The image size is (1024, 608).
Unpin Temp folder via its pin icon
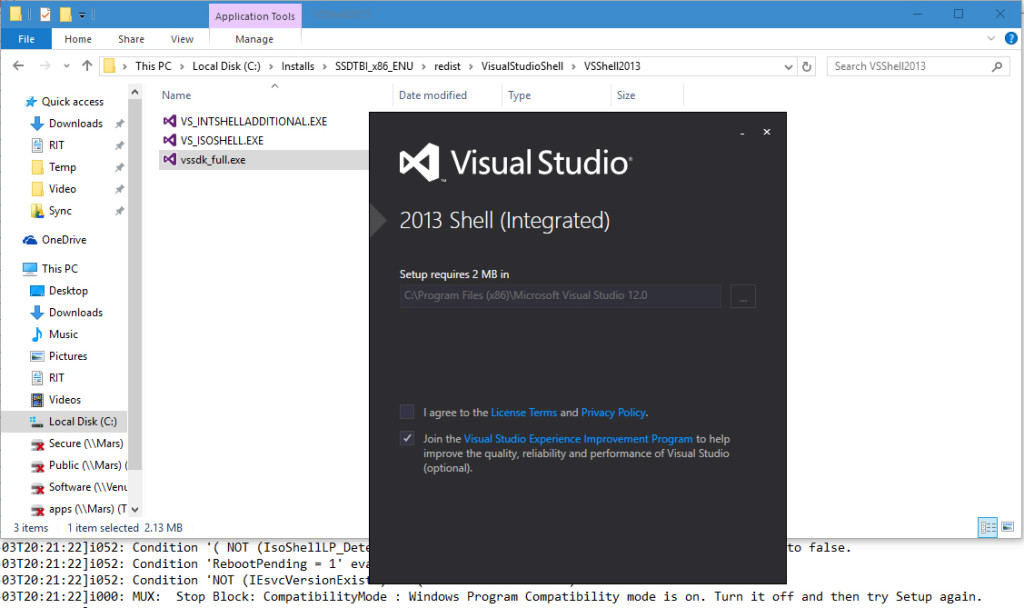(120, 167)
